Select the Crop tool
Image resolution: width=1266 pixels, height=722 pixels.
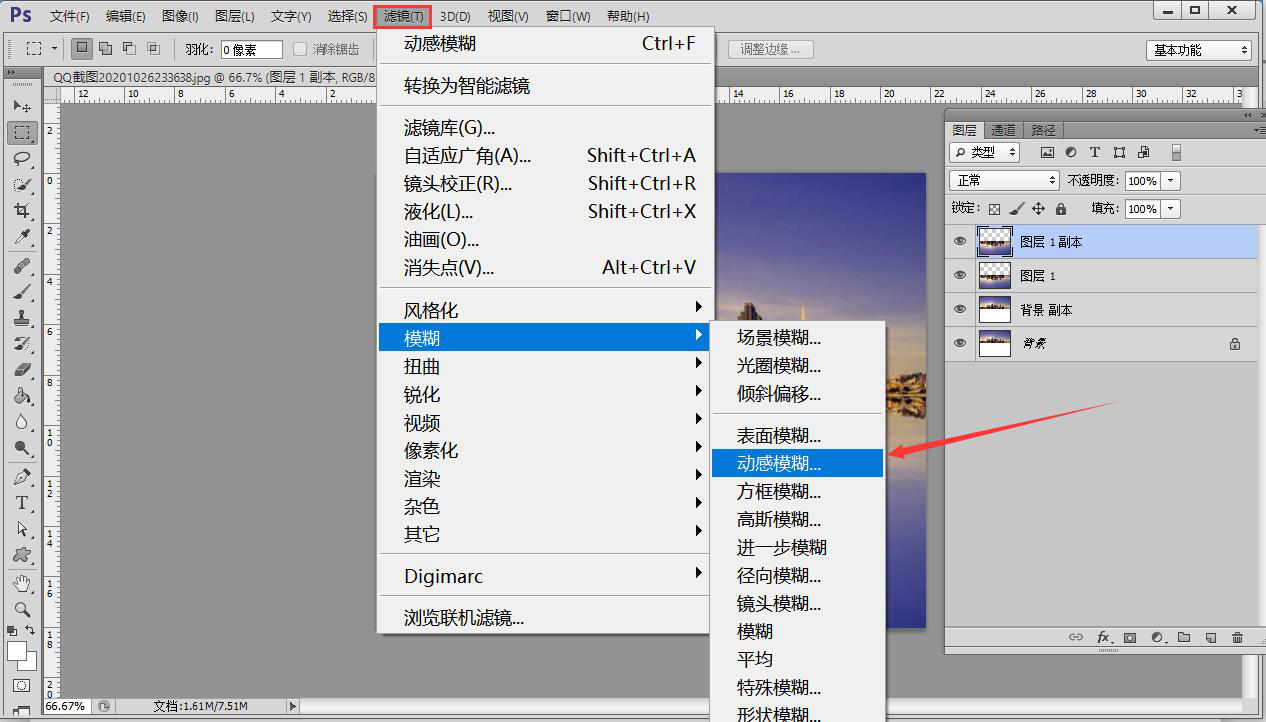coord(22,211)
